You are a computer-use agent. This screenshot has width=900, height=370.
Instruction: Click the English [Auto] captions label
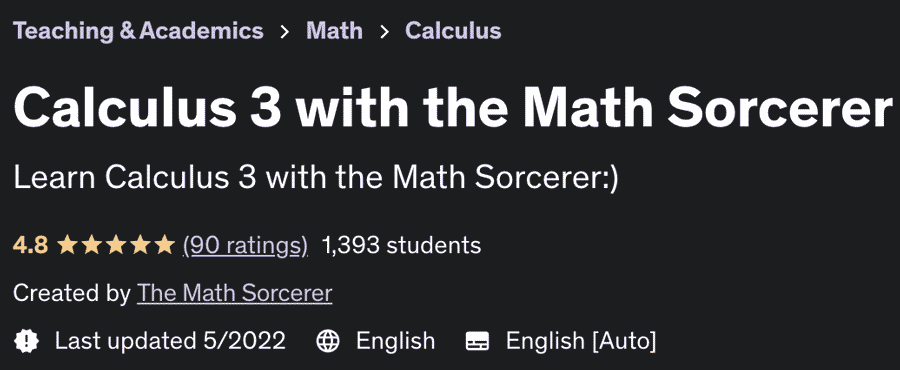(580, 341)
